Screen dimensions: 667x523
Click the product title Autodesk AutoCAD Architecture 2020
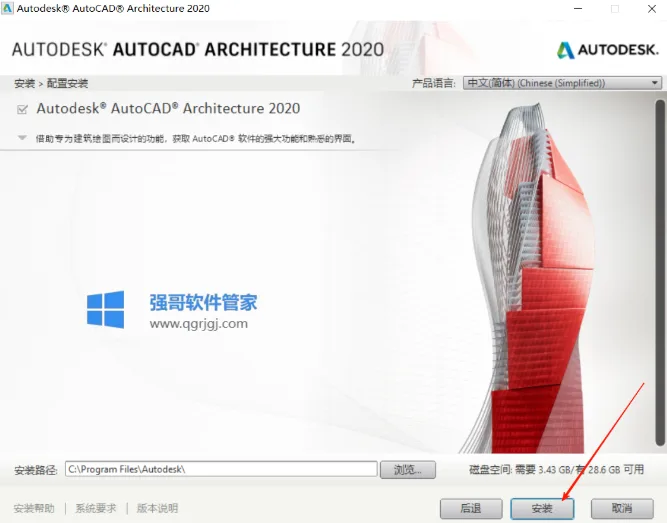(x=168, y=109)
